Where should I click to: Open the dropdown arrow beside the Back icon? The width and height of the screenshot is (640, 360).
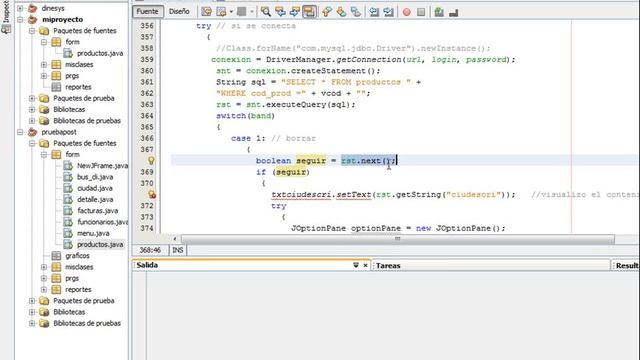coord(231,12)
